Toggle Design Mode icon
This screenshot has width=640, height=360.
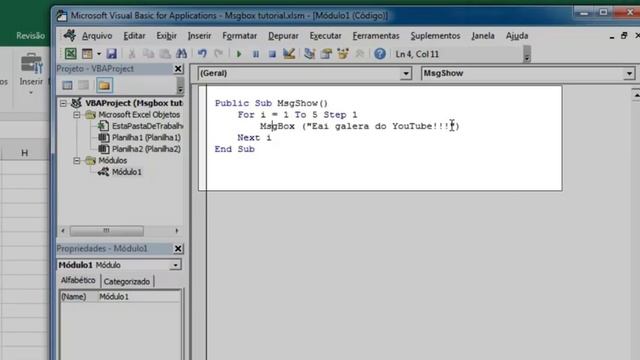(289, 53)
